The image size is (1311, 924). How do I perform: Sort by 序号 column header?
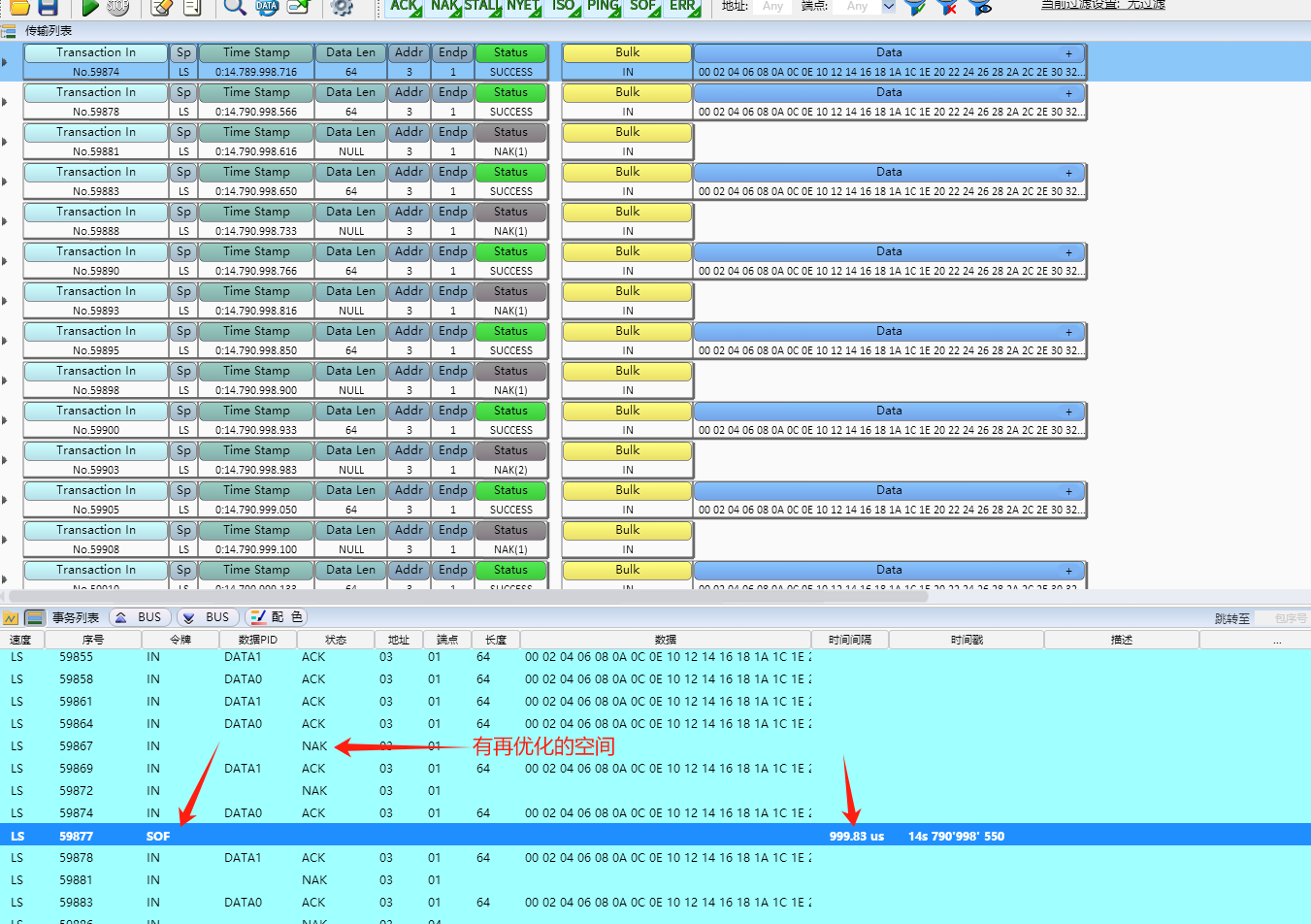coord(93,640)
